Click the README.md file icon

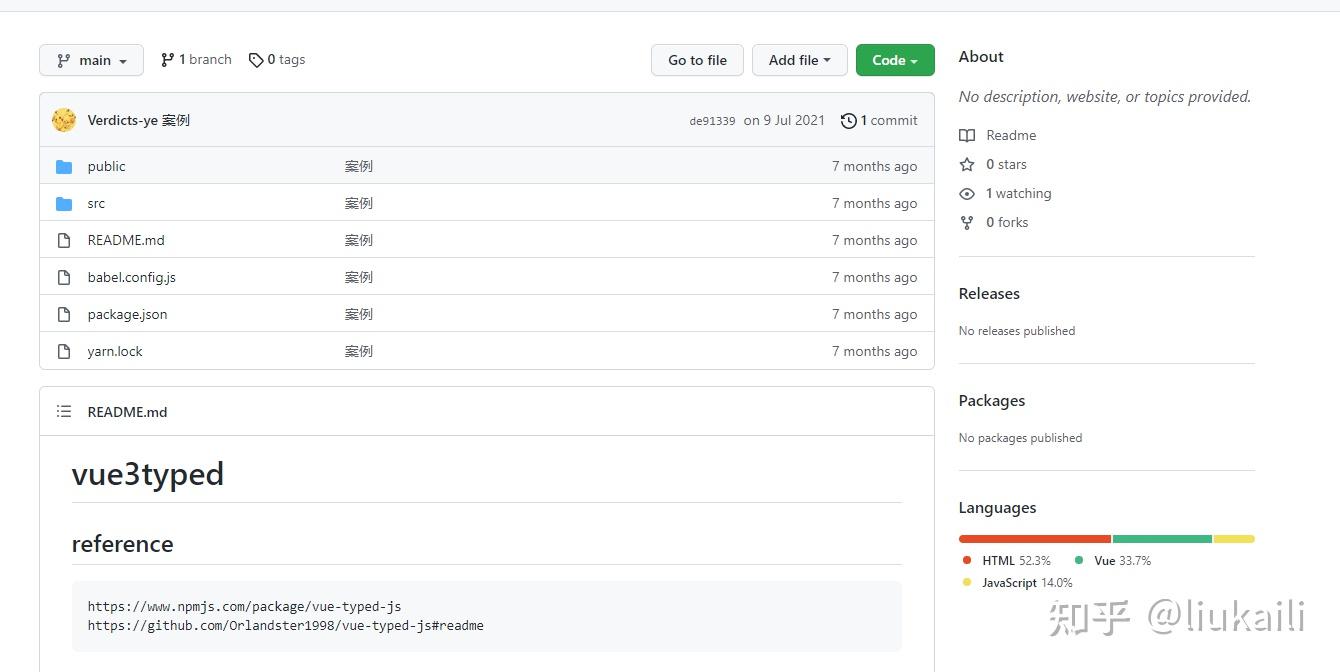[64, 241]
